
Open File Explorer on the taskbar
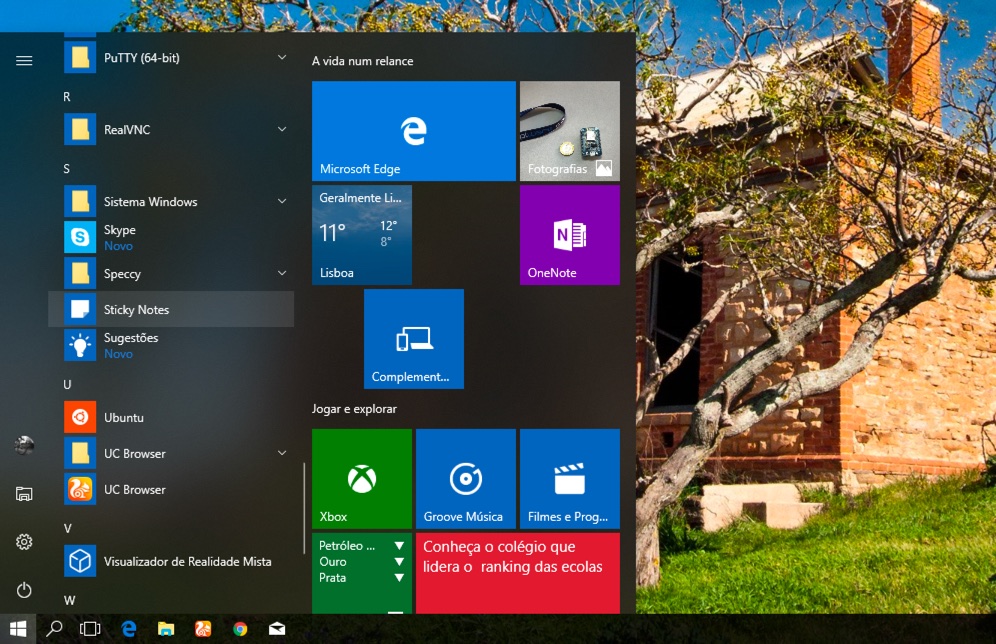[x=166, y=629]
